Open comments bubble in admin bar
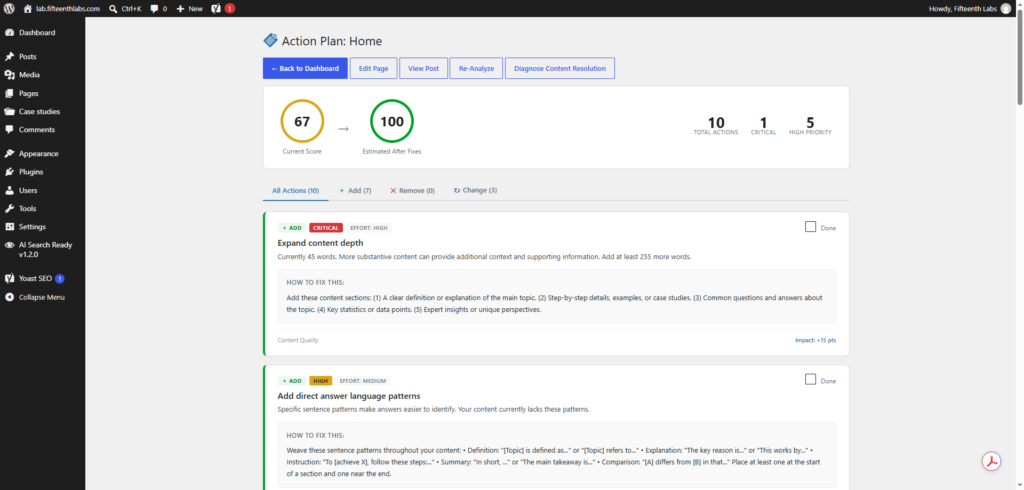 (x=158, y=8)
